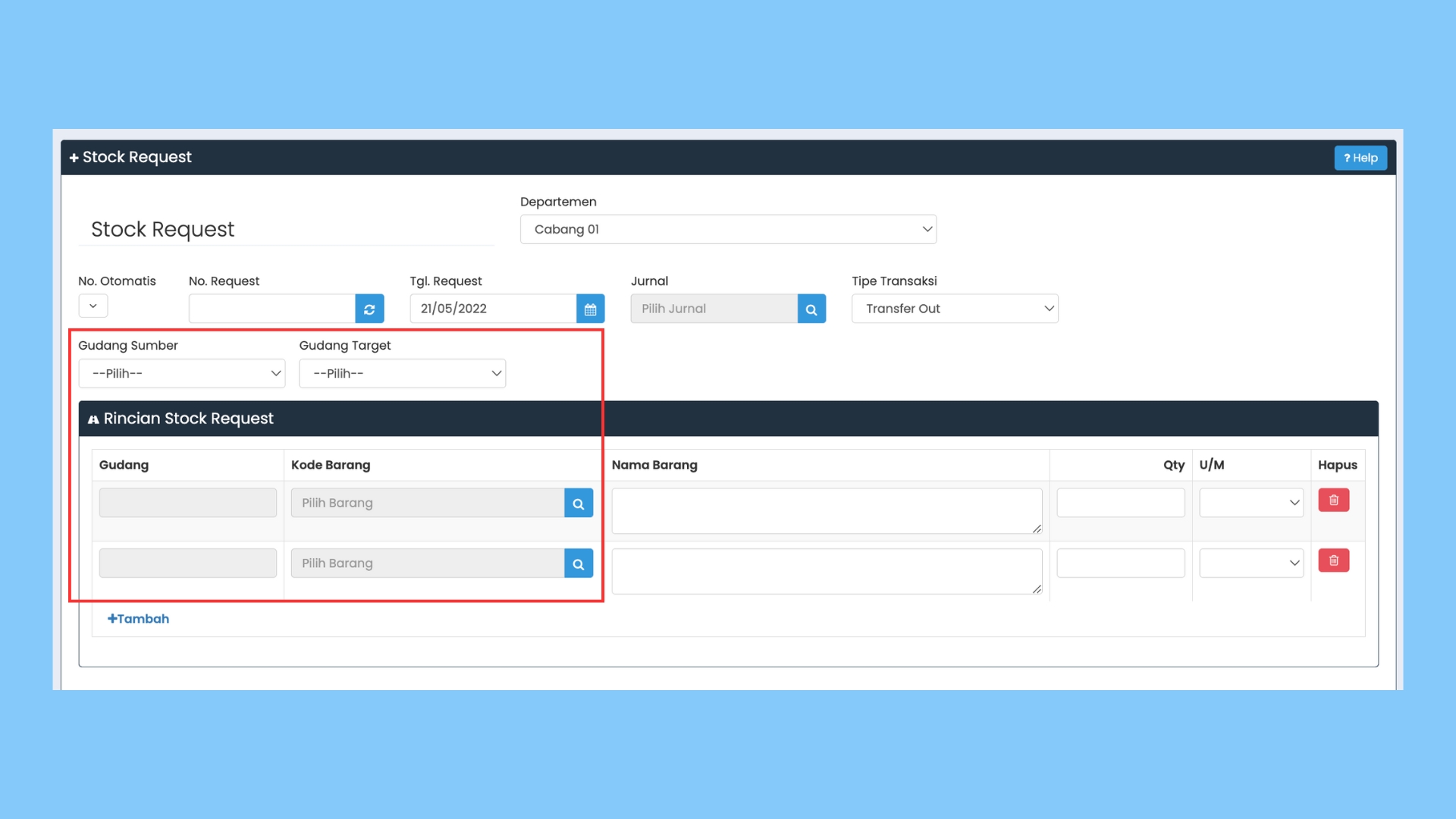This screenshot has height=819, width=1456.
Task: Select U/M dropdown in the first row
Action: pyautogui.click(x=1251, y=503)
